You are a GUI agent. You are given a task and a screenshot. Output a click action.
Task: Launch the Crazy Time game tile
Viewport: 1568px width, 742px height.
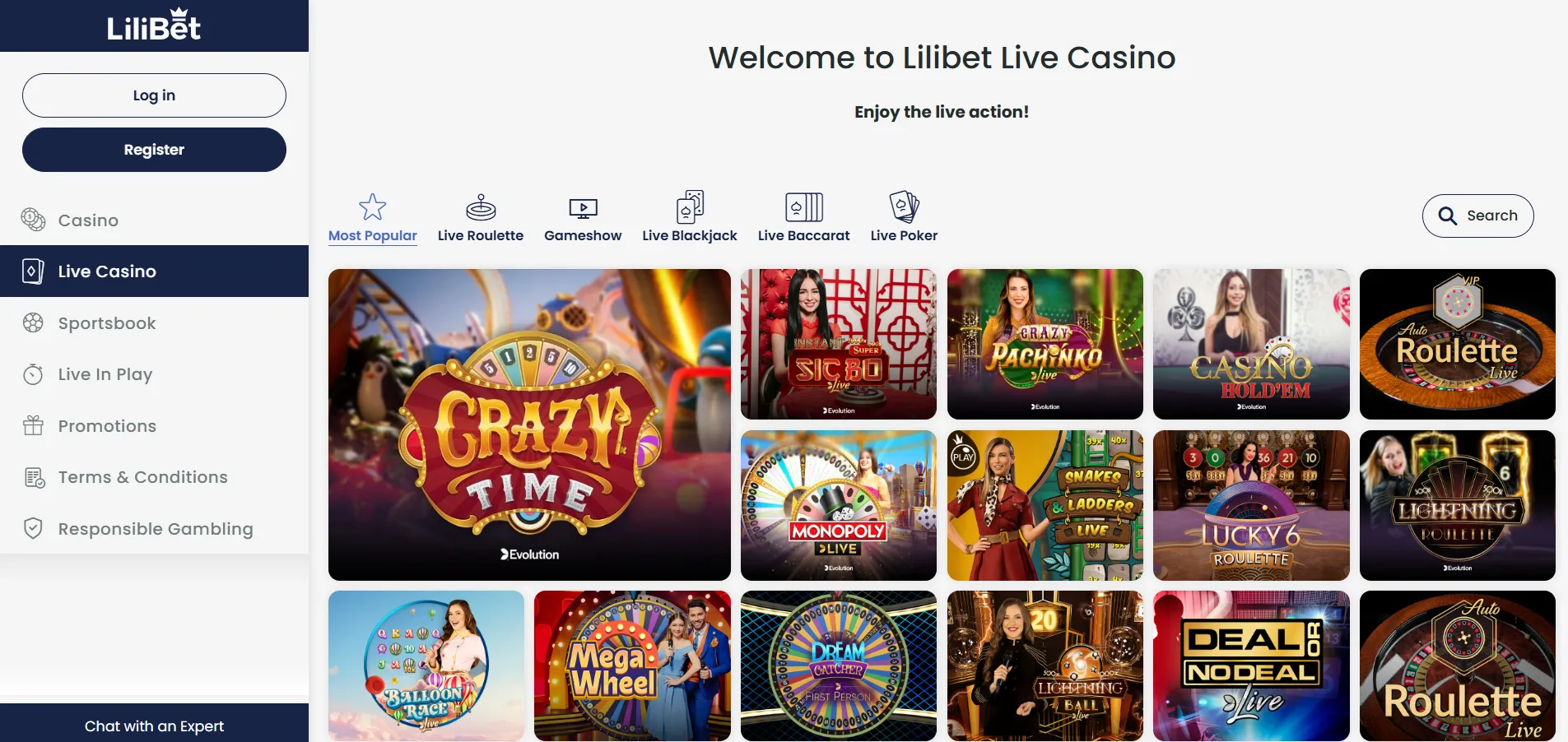529,424
